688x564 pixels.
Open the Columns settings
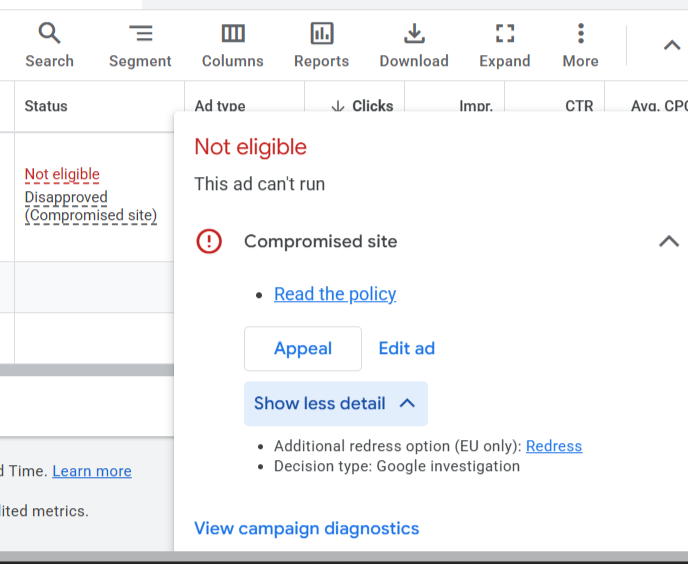tap(233, 46)
